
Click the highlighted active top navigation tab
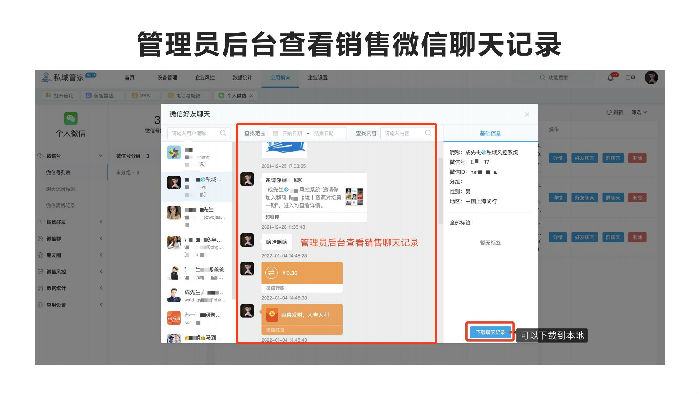click(280, 78)
